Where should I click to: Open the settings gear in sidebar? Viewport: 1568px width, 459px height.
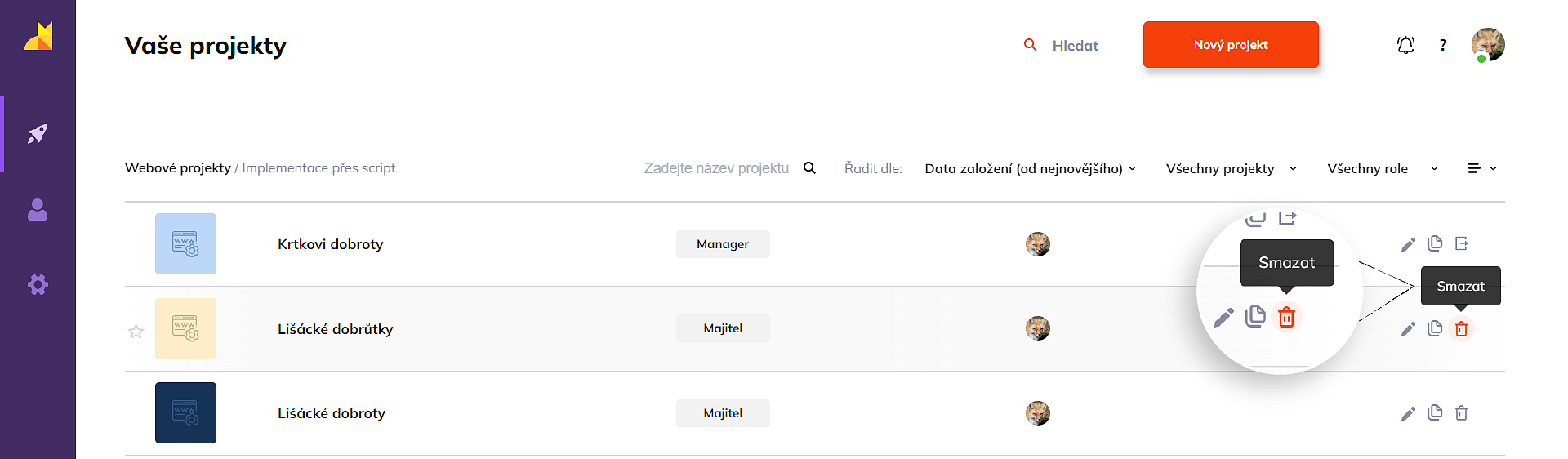click(x=38, y=284)
